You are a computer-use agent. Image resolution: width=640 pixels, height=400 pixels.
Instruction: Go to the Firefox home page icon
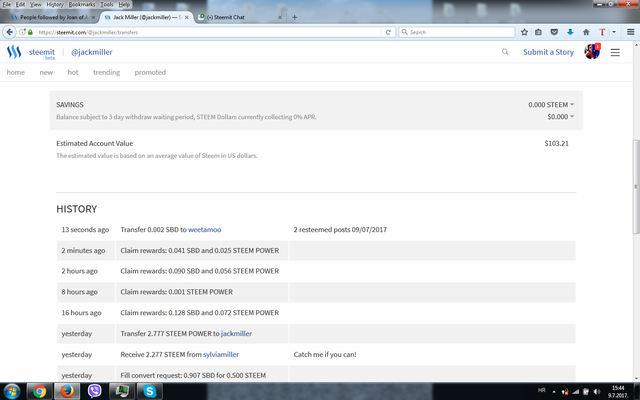[x=586, y=32]
